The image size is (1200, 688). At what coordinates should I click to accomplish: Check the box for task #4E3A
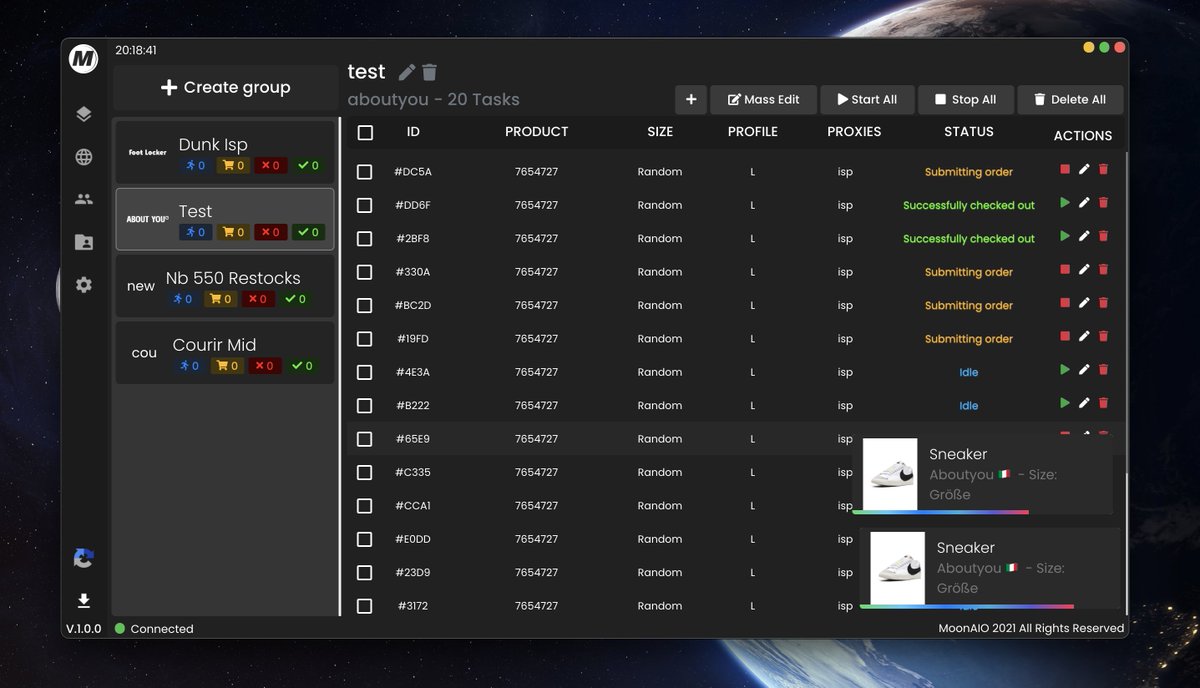click(x=365, y=372)
